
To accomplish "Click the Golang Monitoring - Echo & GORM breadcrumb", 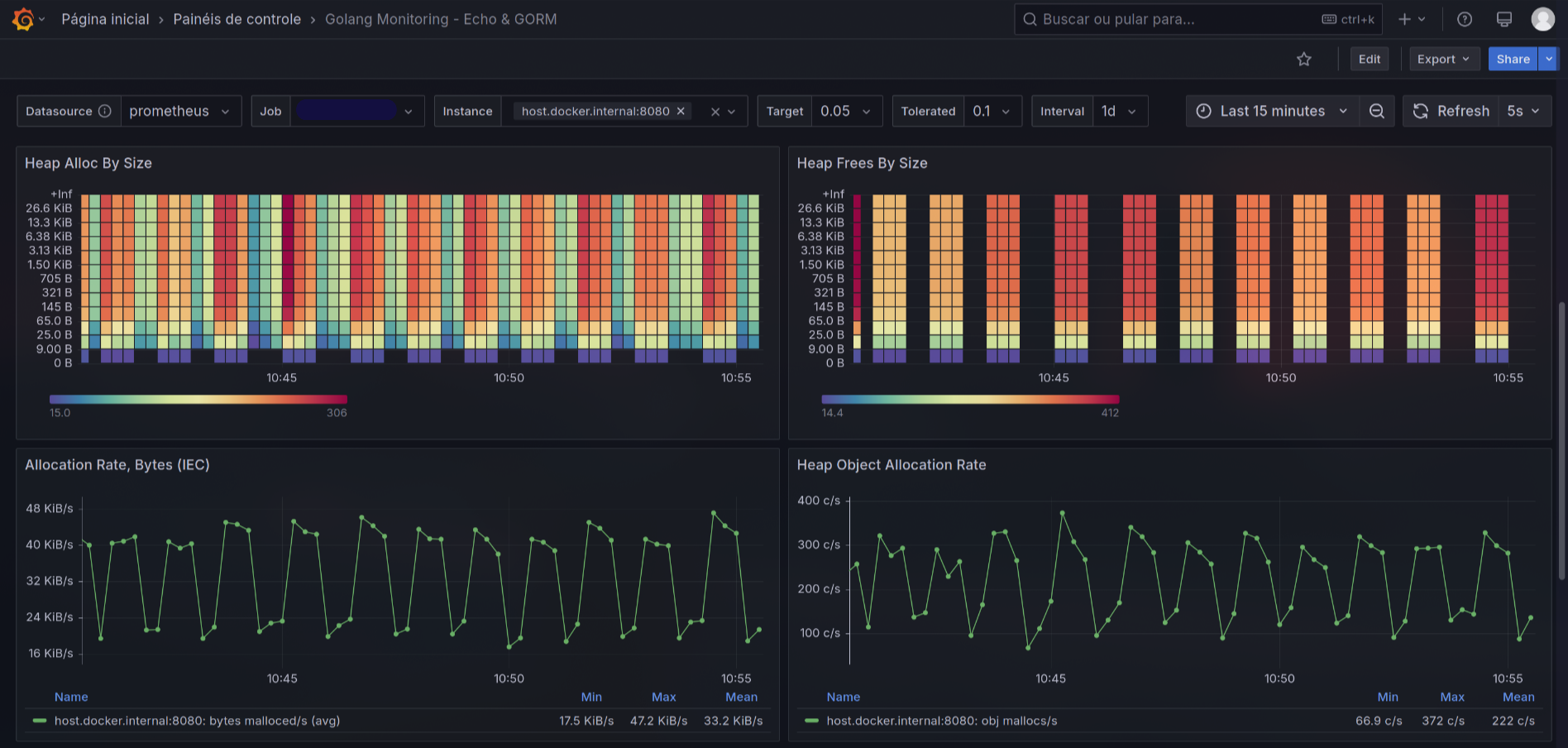I will tap(441, 19).
